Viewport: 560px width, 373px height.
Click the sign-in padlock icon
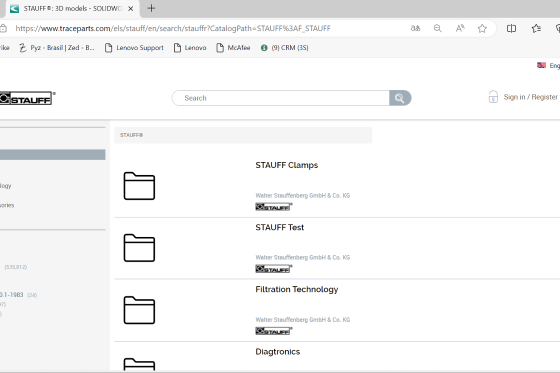tap(493, 97)
